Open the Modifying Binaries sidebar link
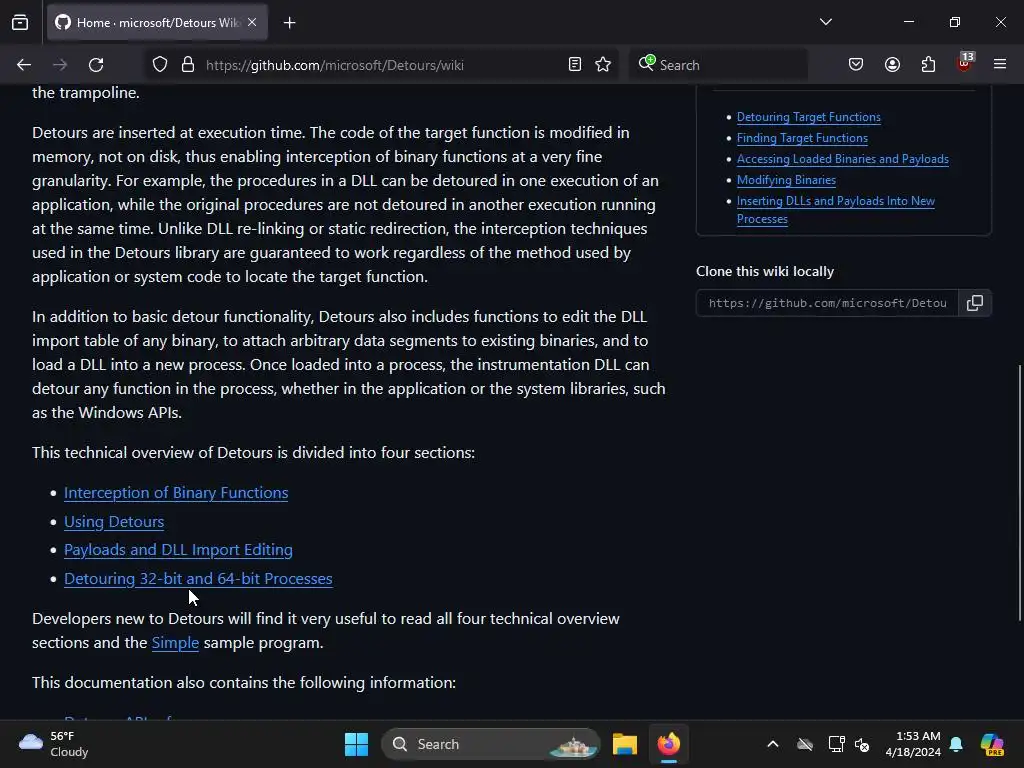The width and height of the screenshot is (1024, 768). (x=786, y=180)
